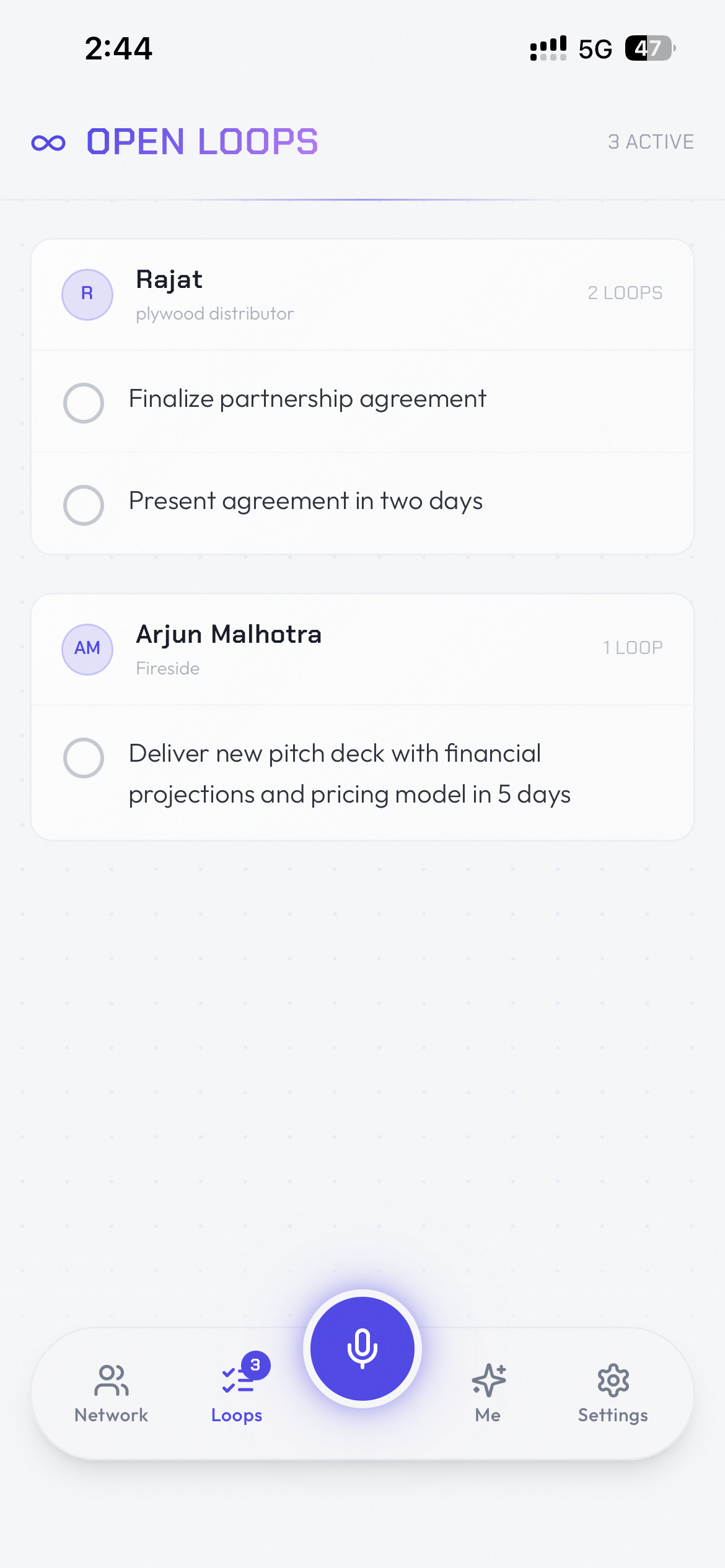The height and width of the screenshot is (1568, 725).
Task: Open the Network people icon
Action: (x=112, y=1380)
